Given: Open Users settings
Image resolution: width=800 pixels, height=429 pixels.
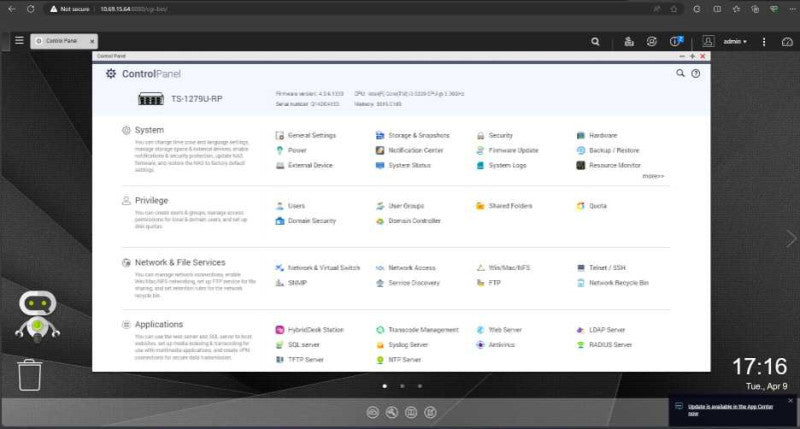Looking at the screenshot, I should 290,206.
